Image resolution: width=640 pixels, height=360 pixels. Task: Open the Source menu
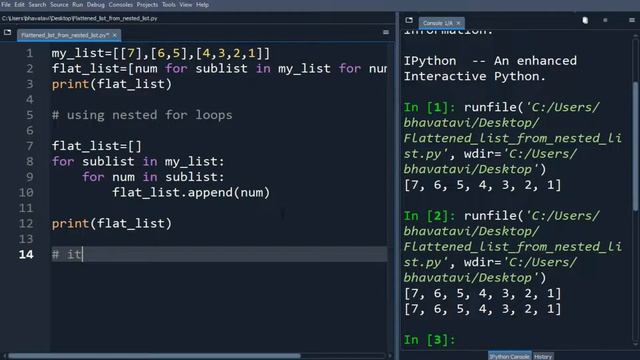[59, 4]
